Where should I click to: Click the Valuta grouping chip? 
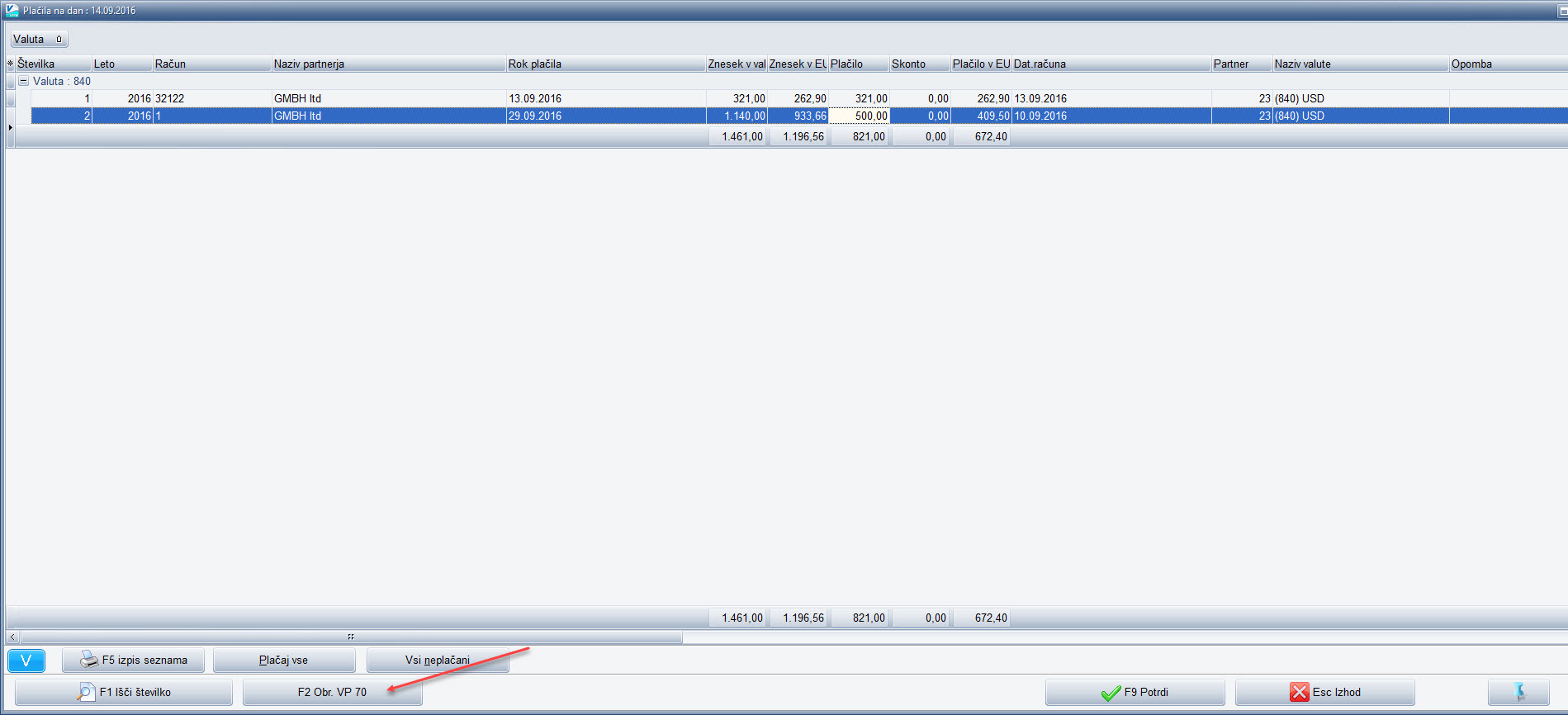tap(39, 39)
